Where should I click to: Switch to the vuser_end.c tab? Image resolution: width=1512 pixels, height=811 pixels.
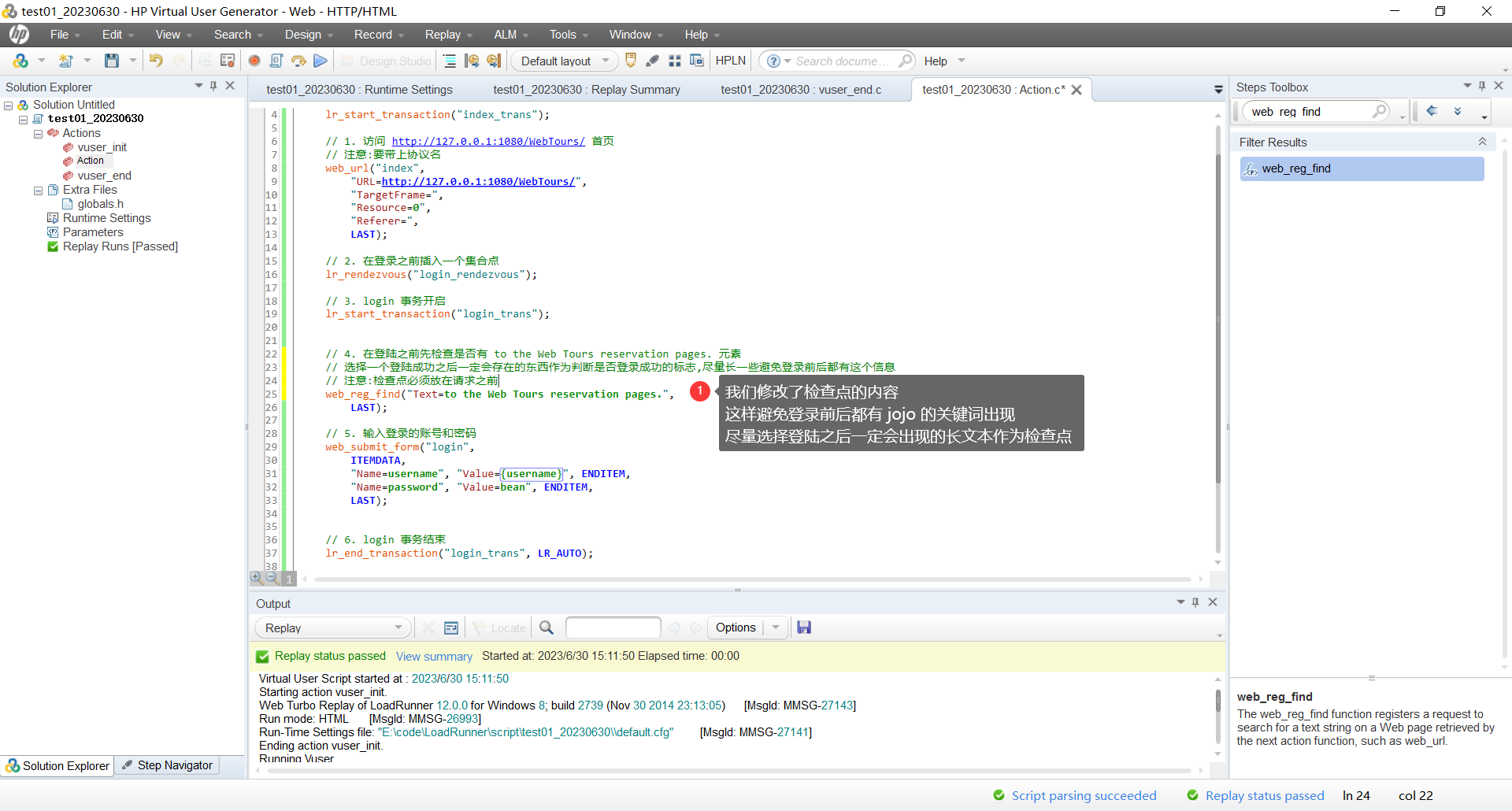point(801,90)
